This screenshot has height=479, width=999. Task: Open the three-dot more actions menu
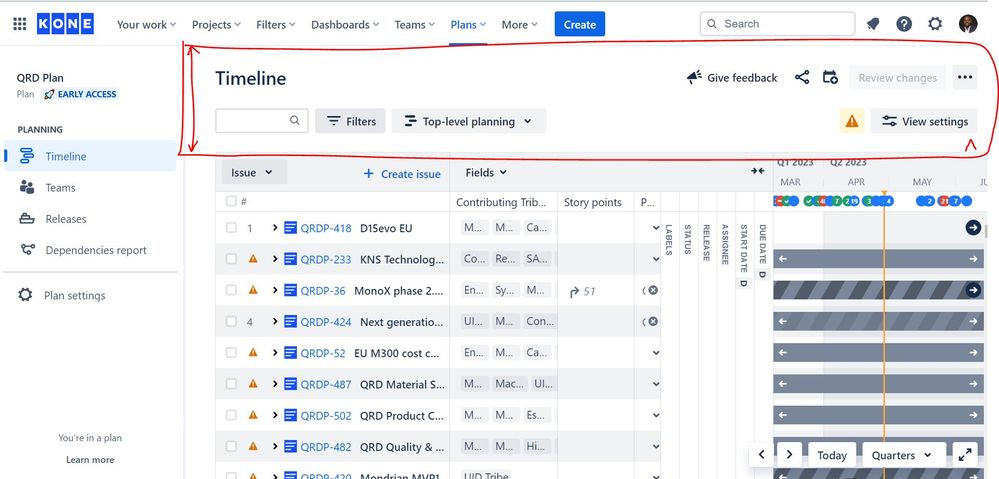(965, 78)
